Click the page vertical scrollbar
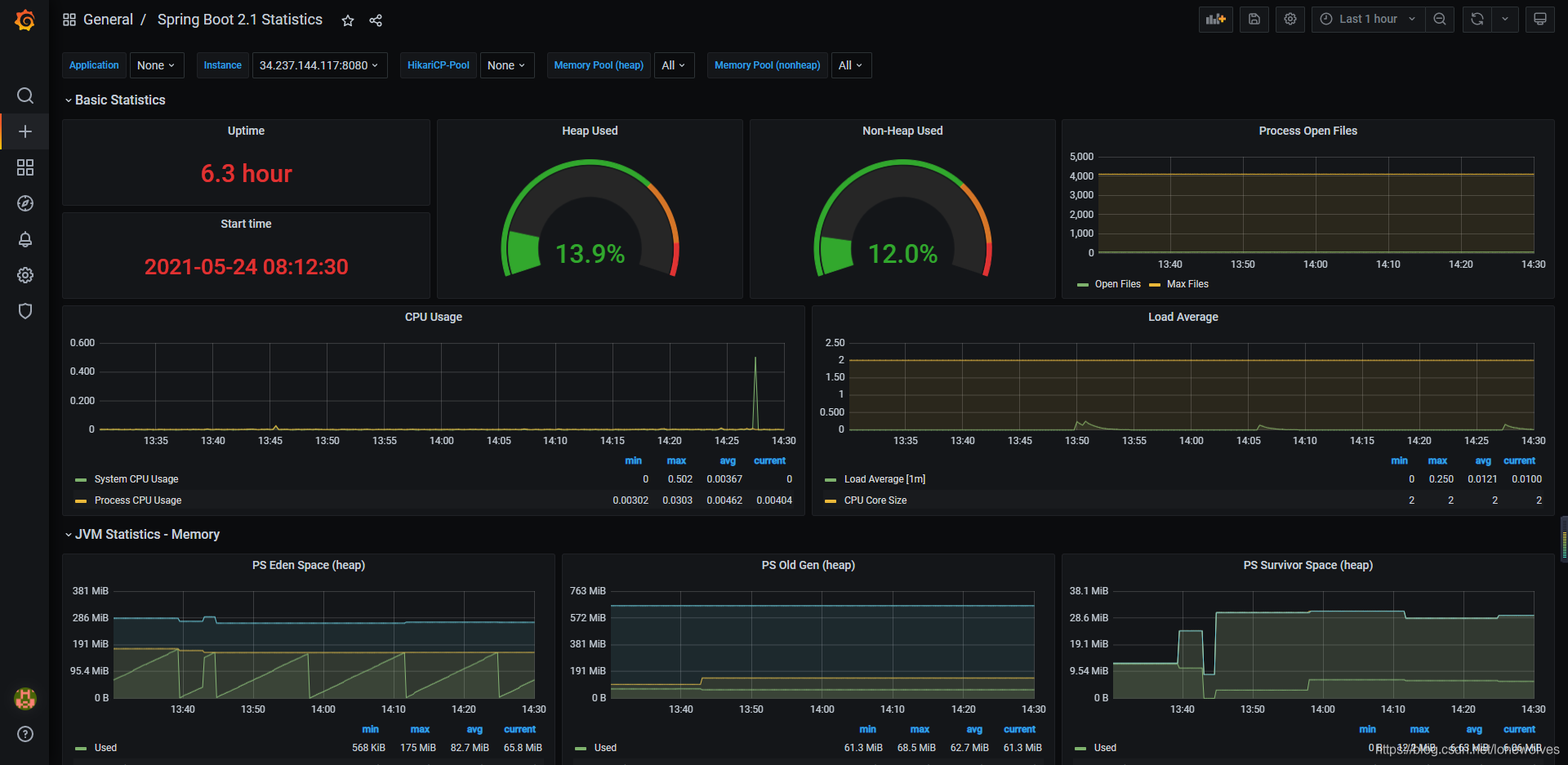The height and width of the screenshot is (765, 1568). point(1564,539)
